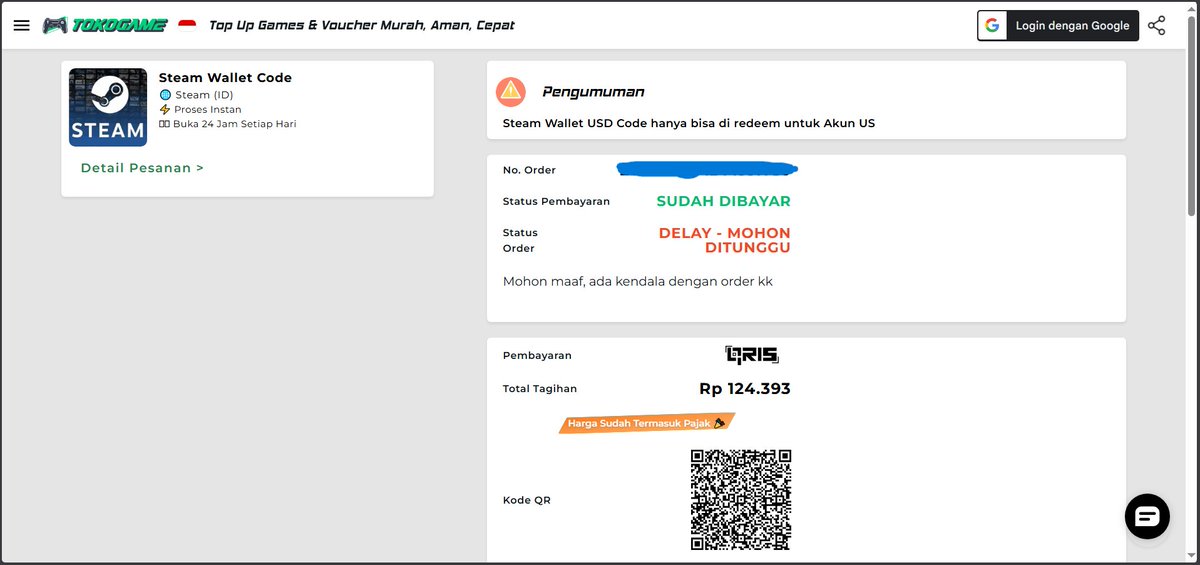This screenshot has height=565, width=1200.
Task: Click the Pengumuman heading
Action: (x=593, y=91)
